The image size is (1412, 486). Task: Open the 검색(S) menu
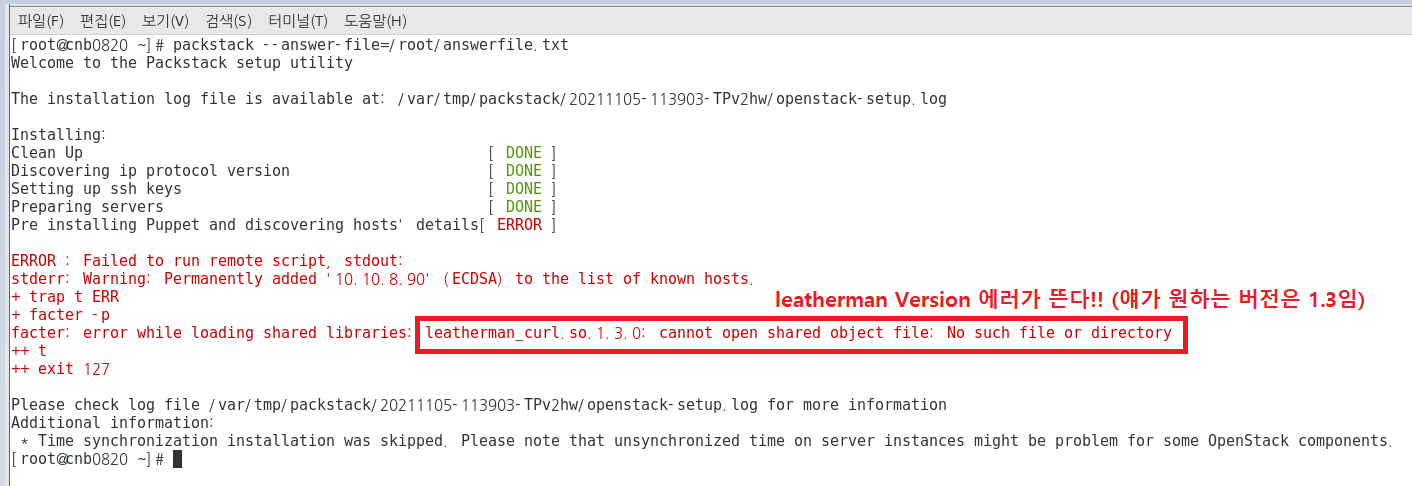[x=229, y=21]
